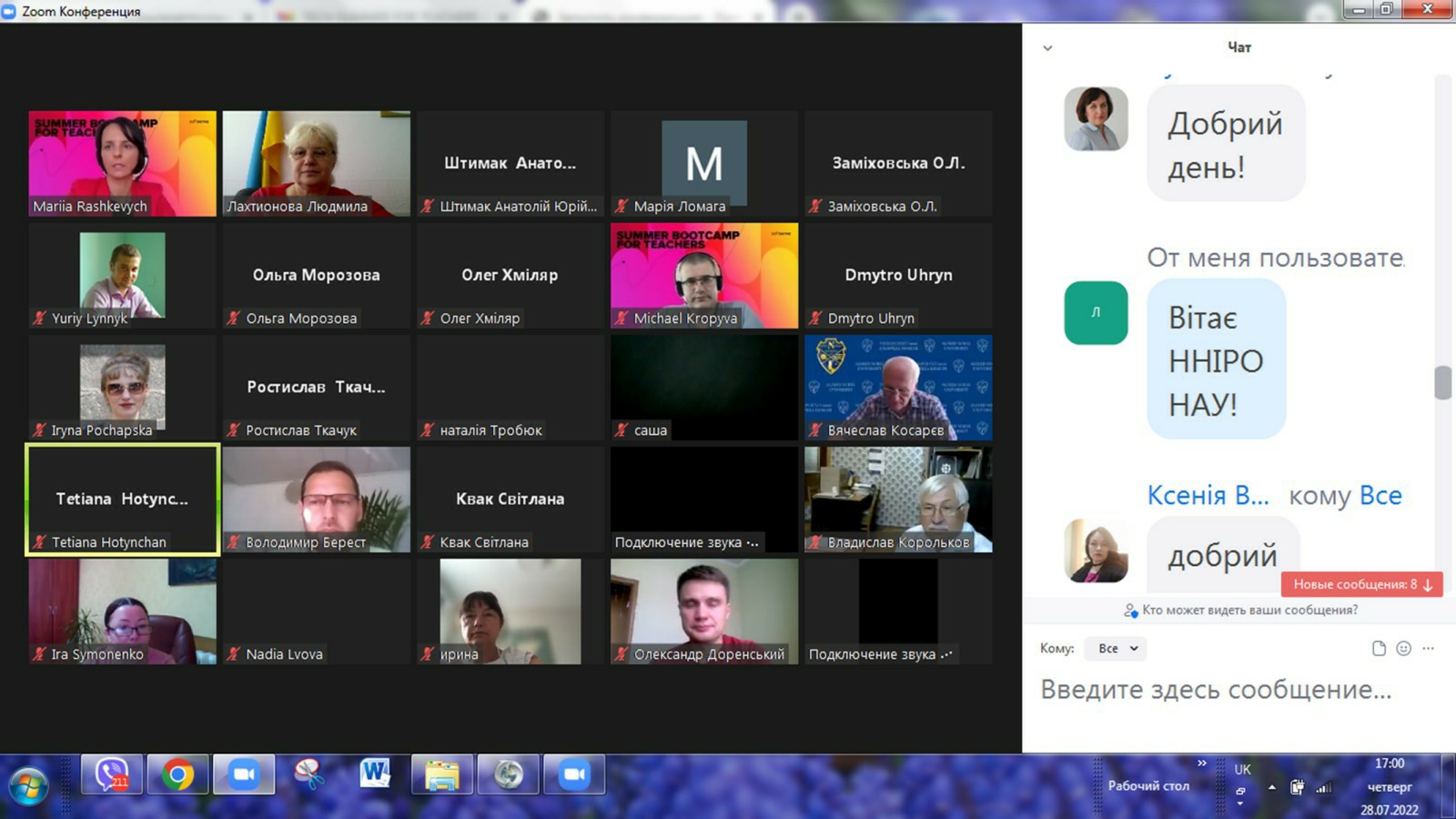Open the emoji picker in chat
The width and height of the screenshot is (1456, 819).
tap(1403, 649)
